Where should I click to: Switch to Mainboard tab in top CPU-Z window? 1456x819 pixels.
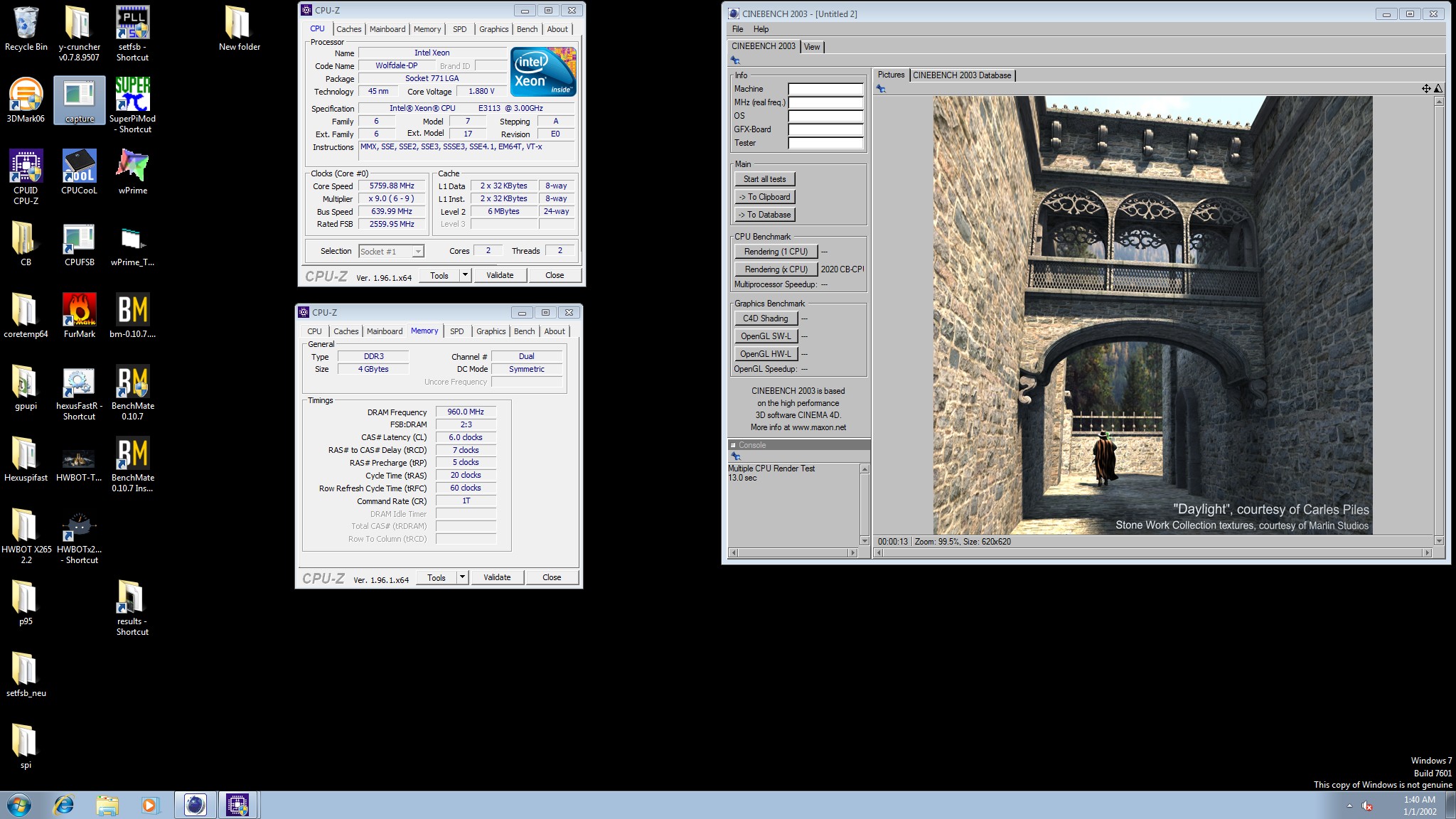click(x=387, y=29)
